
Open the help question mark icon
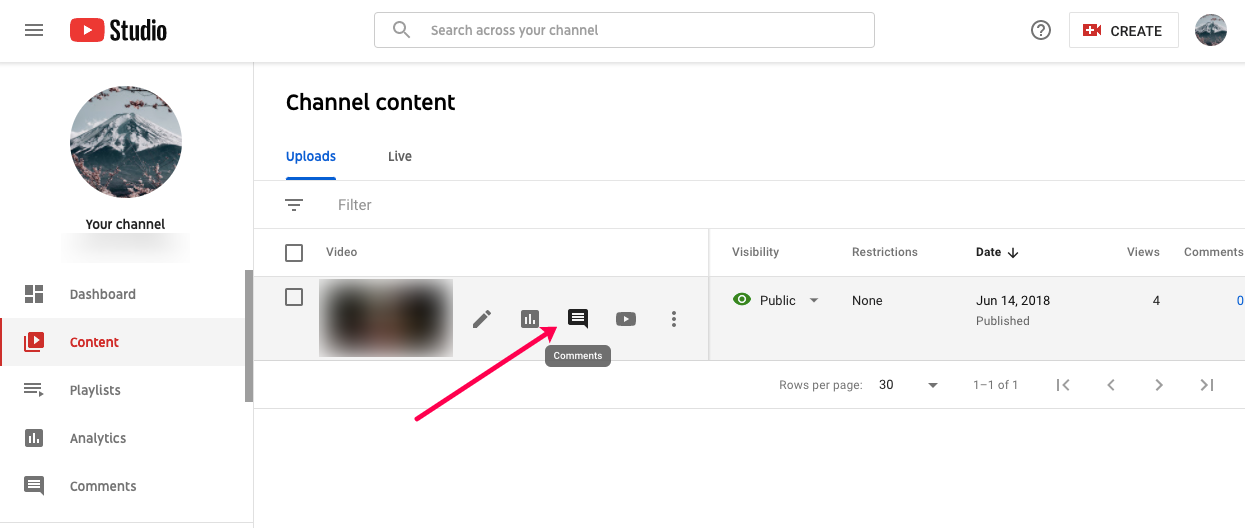pos(1041,30)
